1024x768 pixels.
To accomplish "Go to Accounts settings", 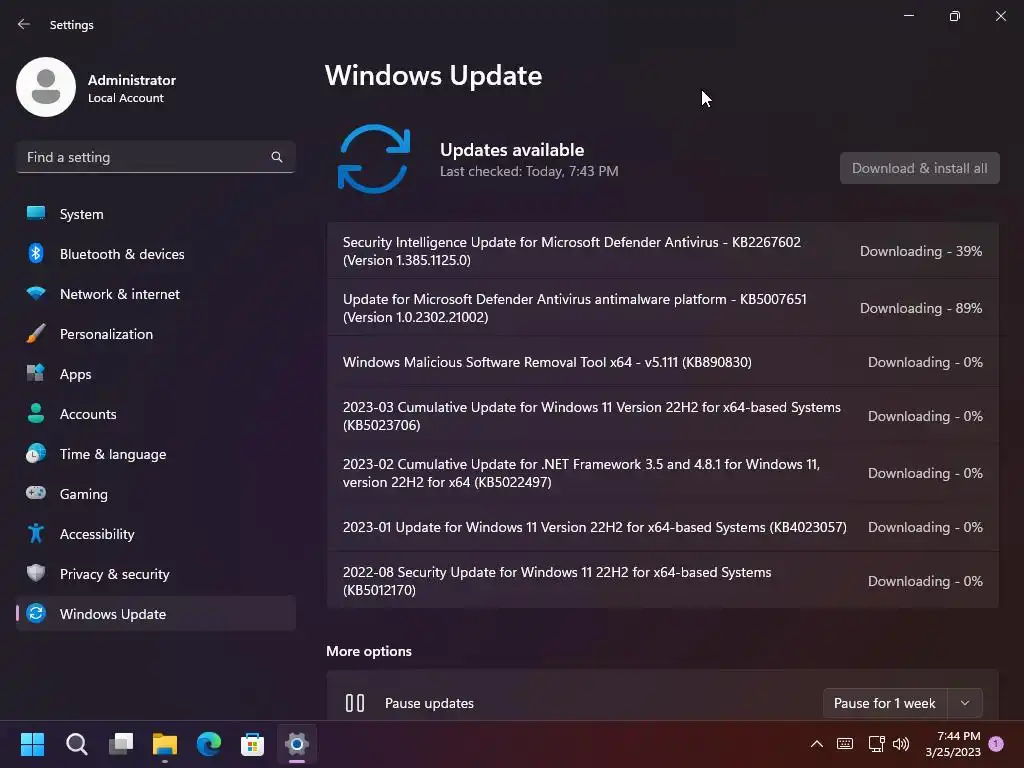I will [x=155, y=414].
